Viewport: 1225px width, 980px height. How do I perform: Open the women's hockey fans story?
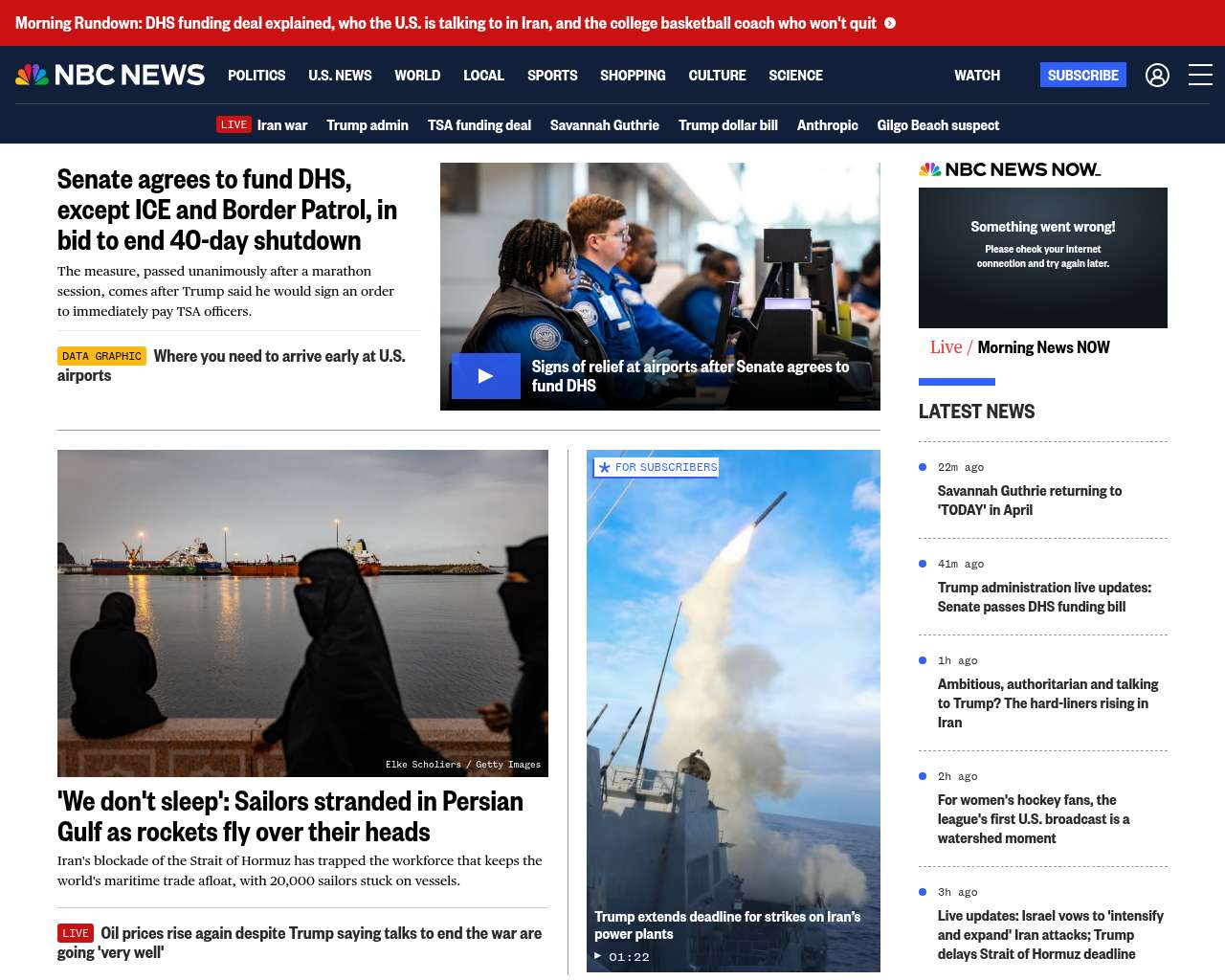point(1034,819)
